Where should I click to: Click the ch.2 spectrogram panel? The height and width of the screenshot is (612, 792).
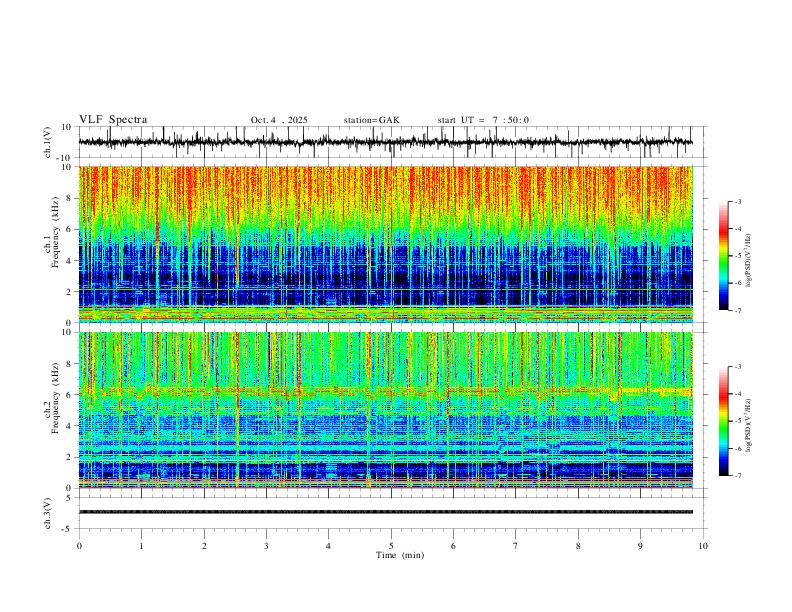tap(385, 410)
